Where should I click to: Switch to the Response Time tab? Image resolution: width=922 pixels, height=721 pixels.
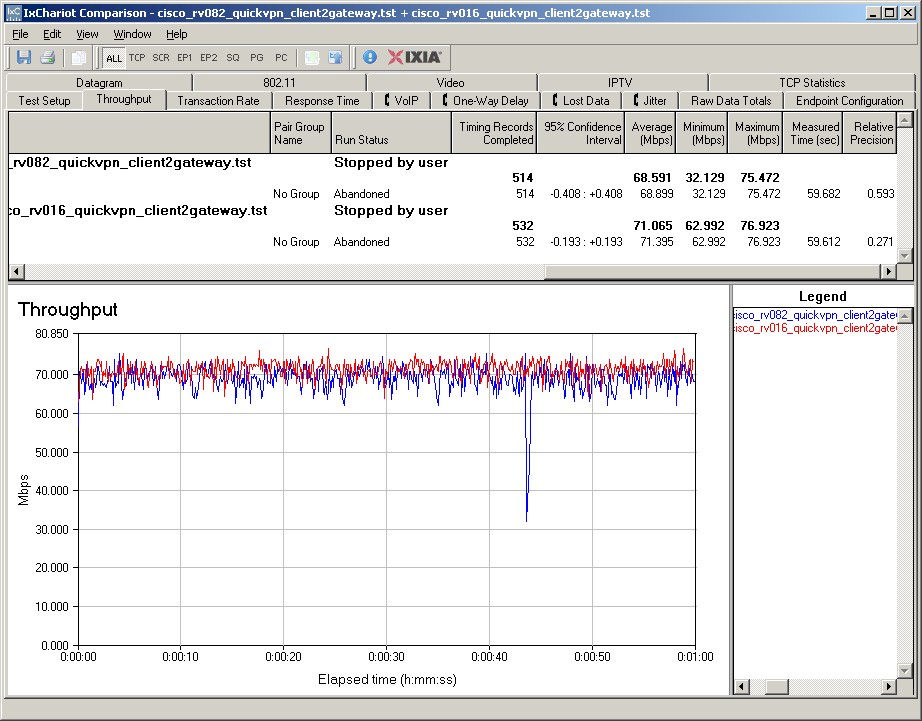tap(322, 101)
